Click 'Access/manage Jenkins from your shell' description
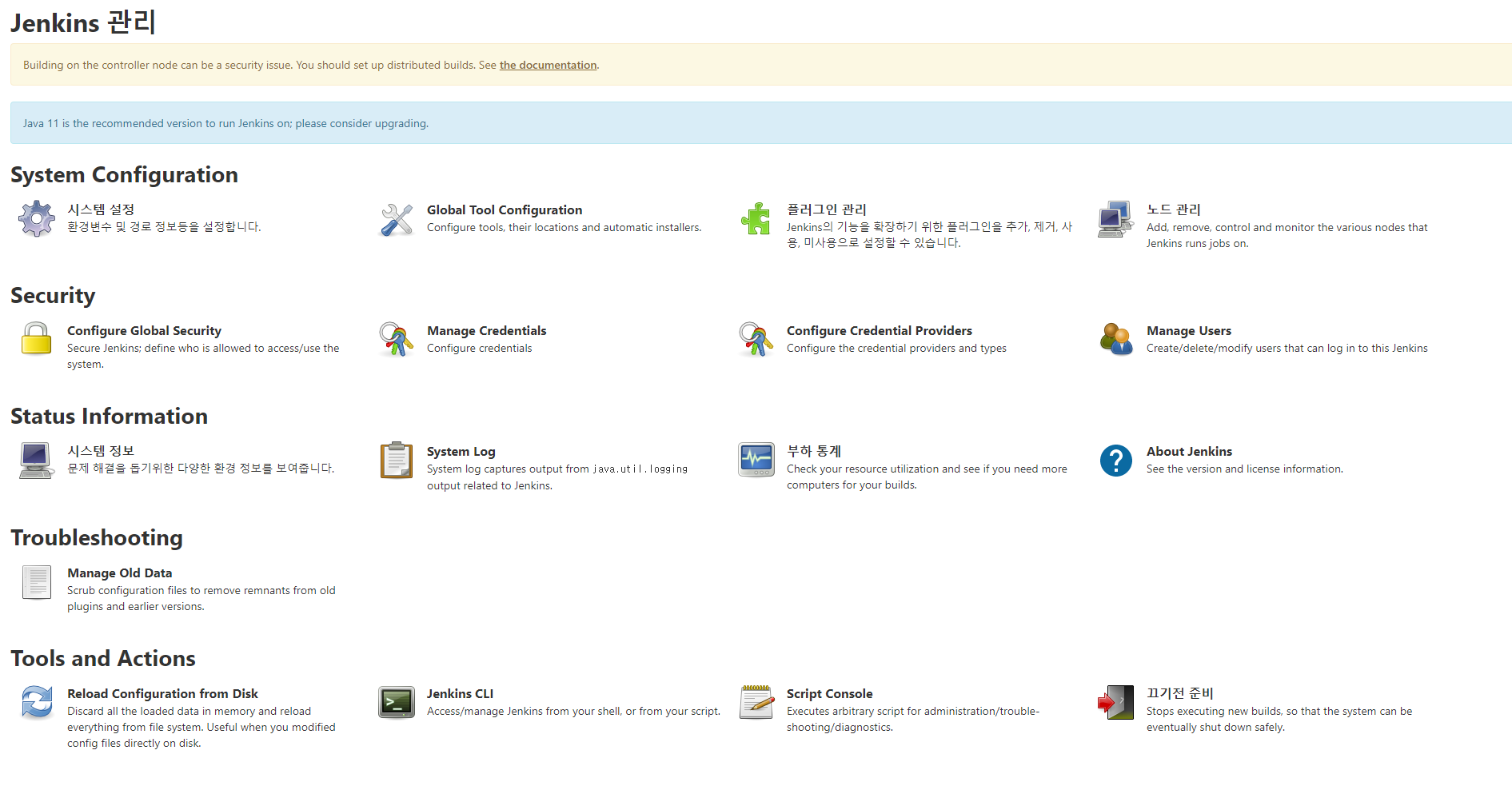The width and height of the screenshot is (1512, 802). (x=573, y=712)
